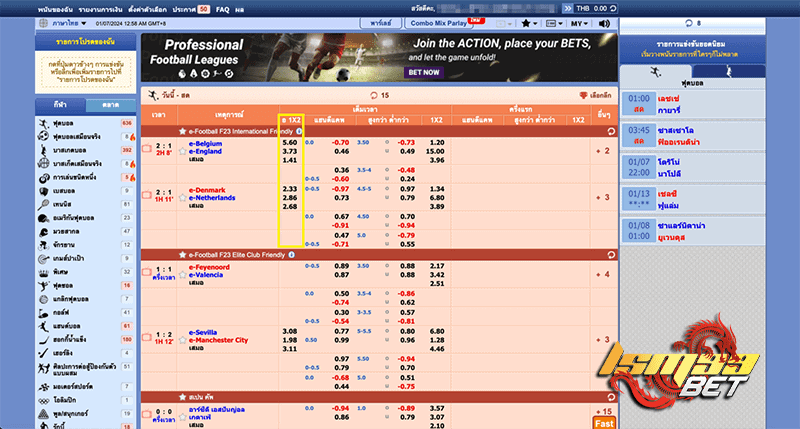Open the announcements menu with badge 50
This screenshot has width=800, height=429.
pyautogui.click(x=191, y=9)
